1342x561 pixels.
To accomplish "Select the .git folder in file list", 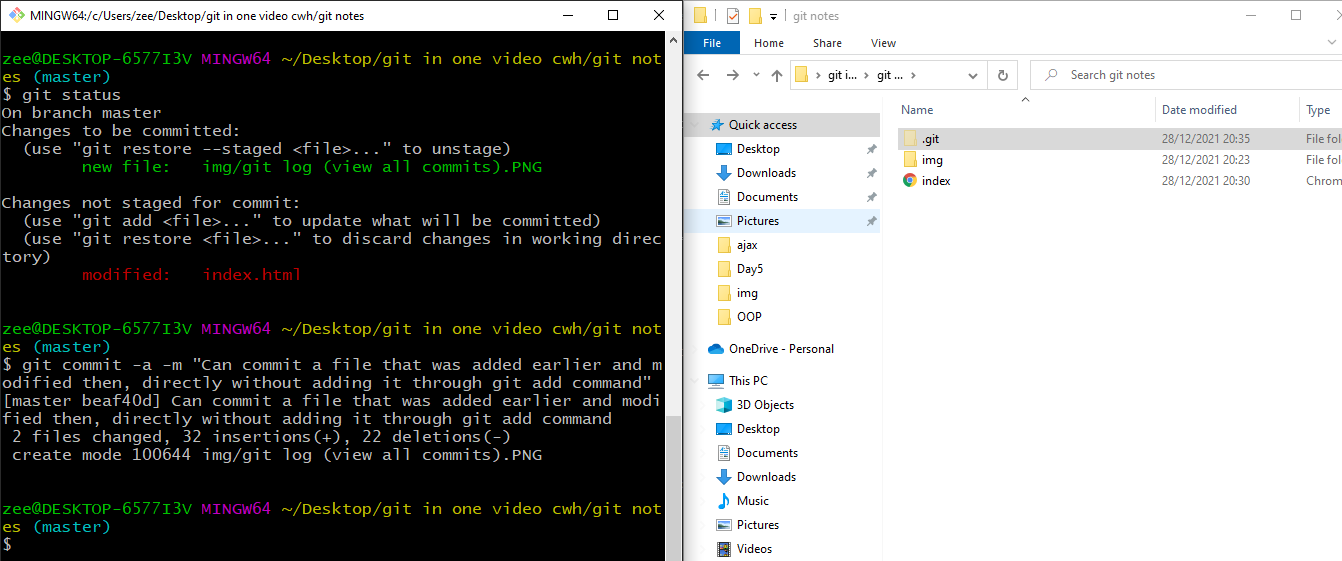I will pyautogui.click(x=930, y=139).
